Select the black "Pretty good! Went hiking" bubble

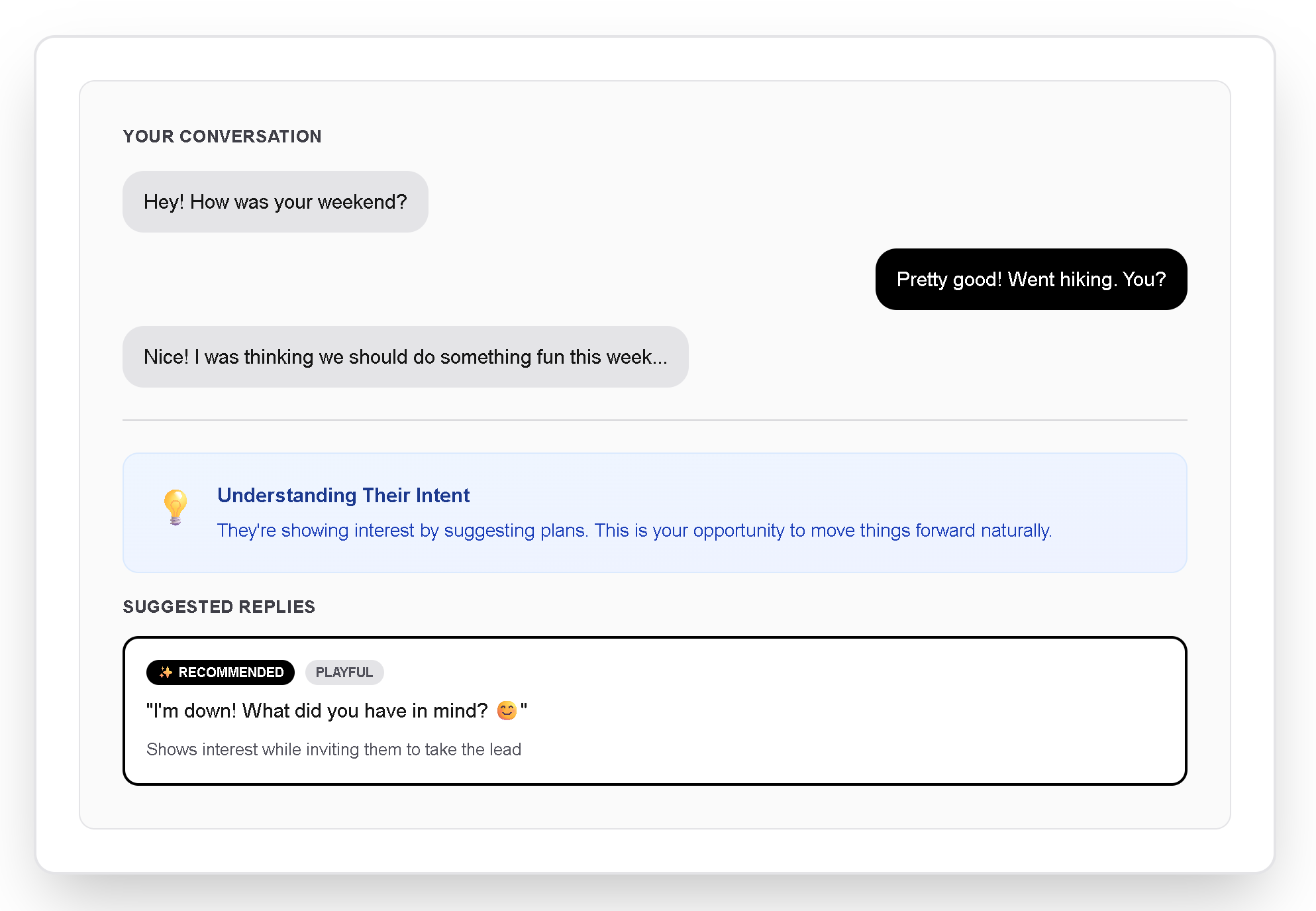click(x=1031, y=280)
